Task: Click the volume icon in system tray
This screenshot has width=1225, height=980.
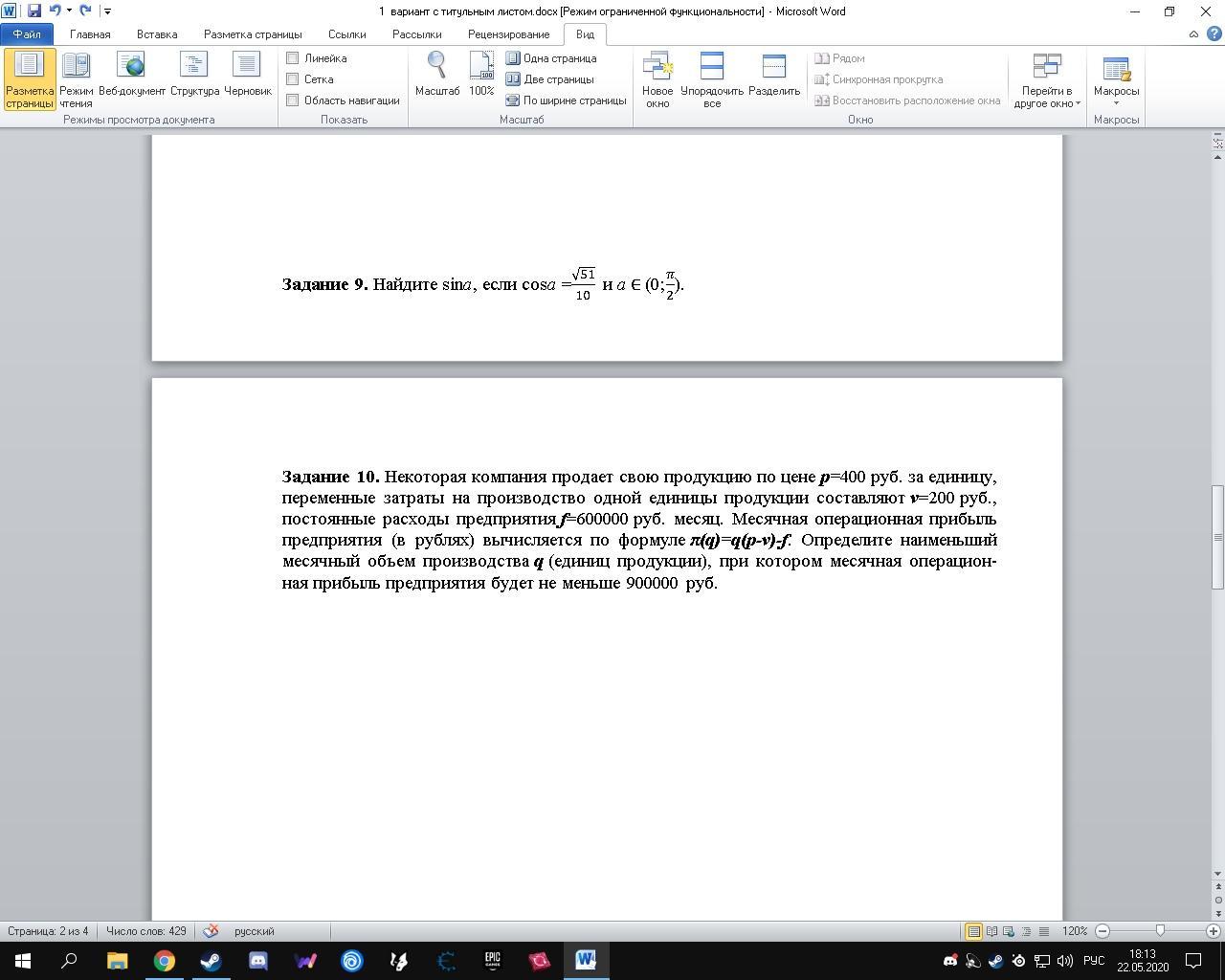Action: click(x=1064, y=960)
